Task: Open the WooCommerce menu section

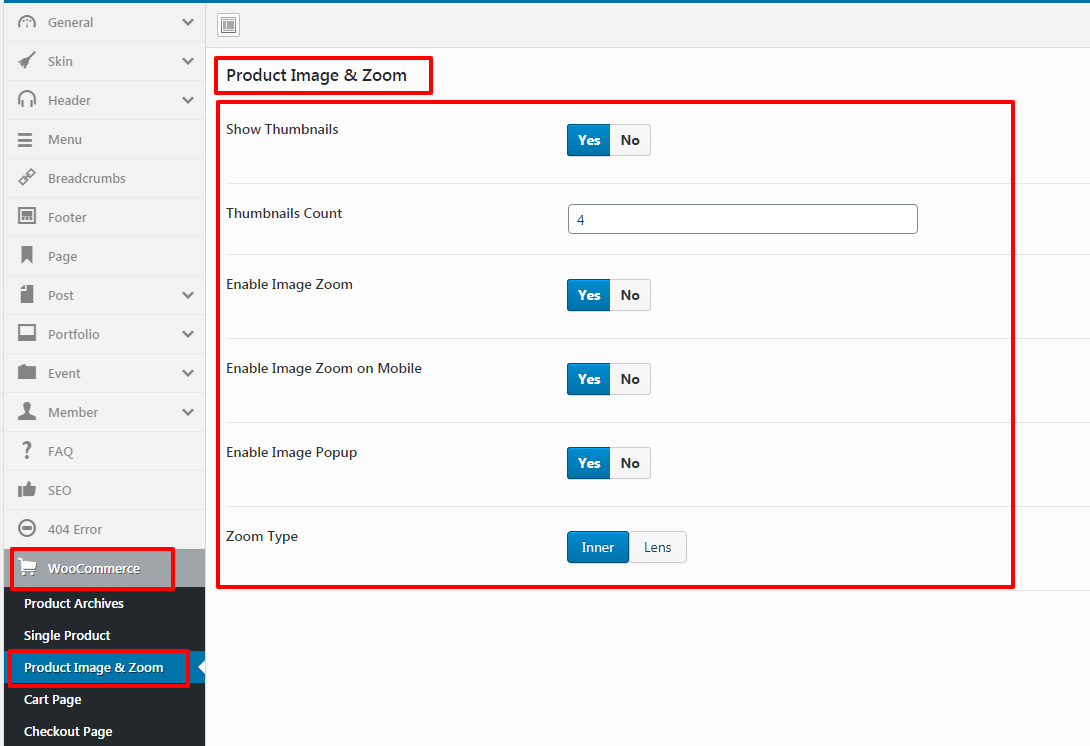Action: point(104,568)
